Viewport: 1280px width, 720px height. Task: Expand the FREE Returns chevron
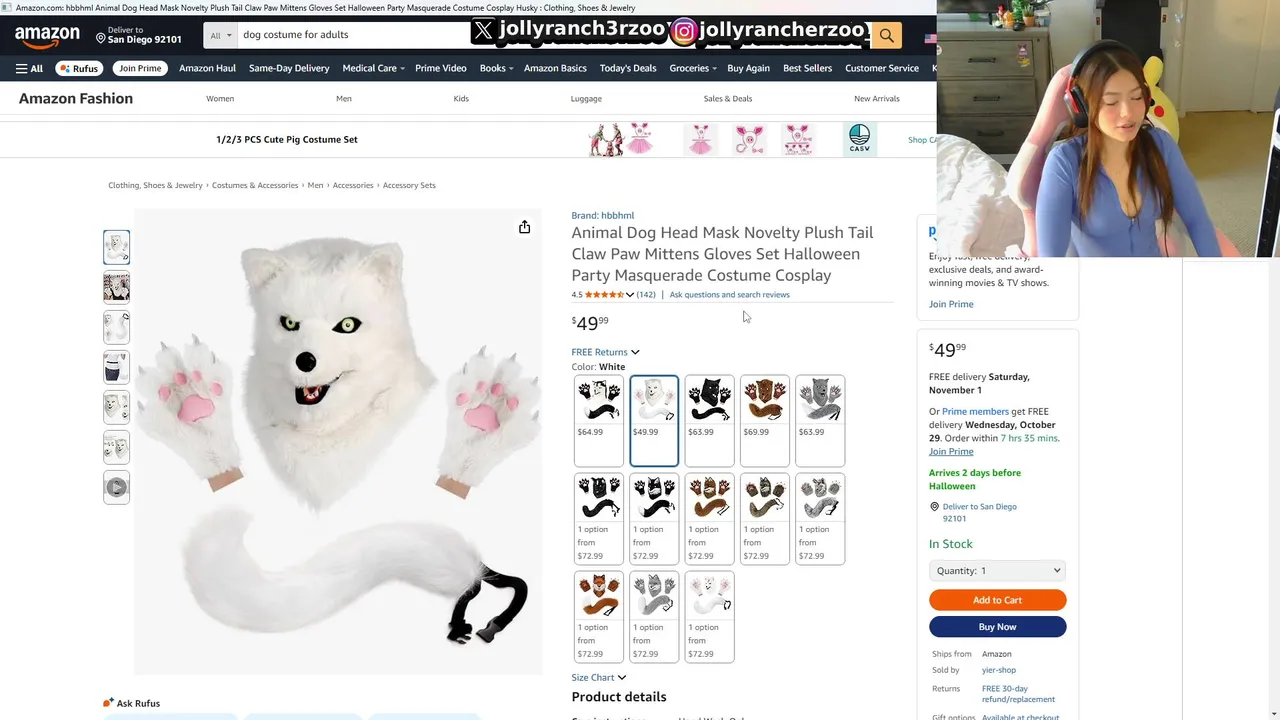635,352
